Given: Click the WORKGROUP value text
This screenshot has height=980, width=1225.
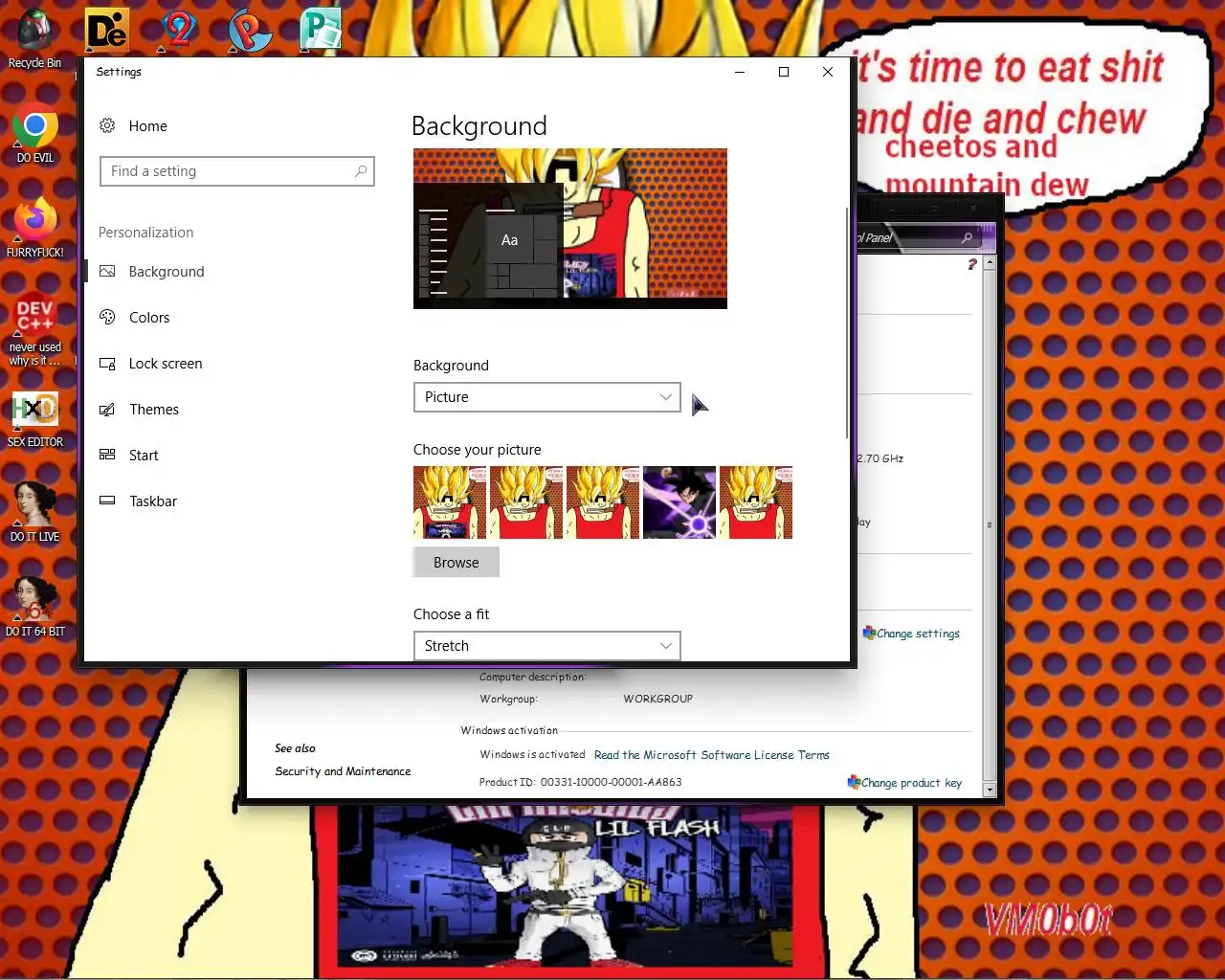Looking at the screenshot, I should (x=657, y=699).
